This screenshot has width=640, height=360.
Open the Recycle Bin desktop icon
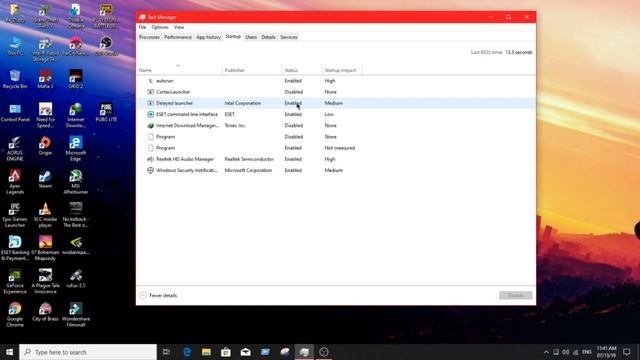coord(15,79)
